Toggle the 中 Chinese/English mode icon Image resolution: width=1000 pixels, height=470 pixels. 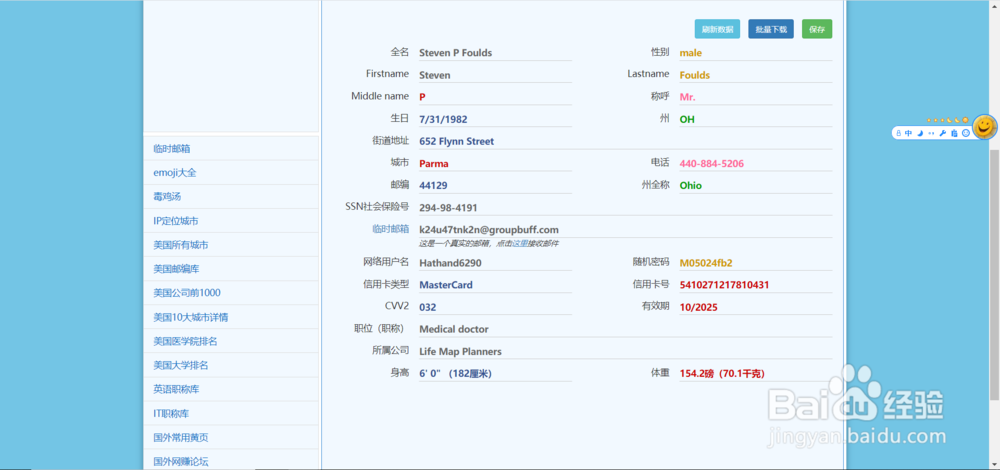tap(908, 133)
